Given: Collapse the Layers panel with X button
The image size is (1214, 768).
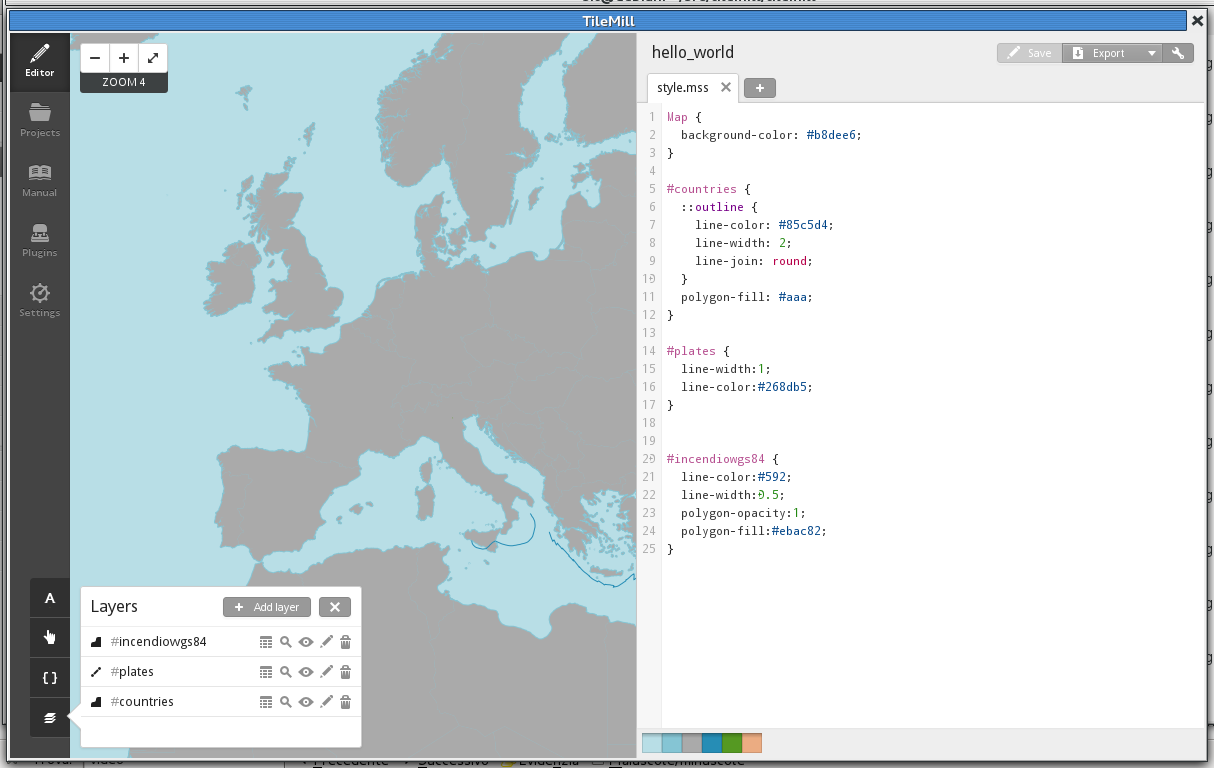Looking at the screenshot, I should [x=335, y=607].
